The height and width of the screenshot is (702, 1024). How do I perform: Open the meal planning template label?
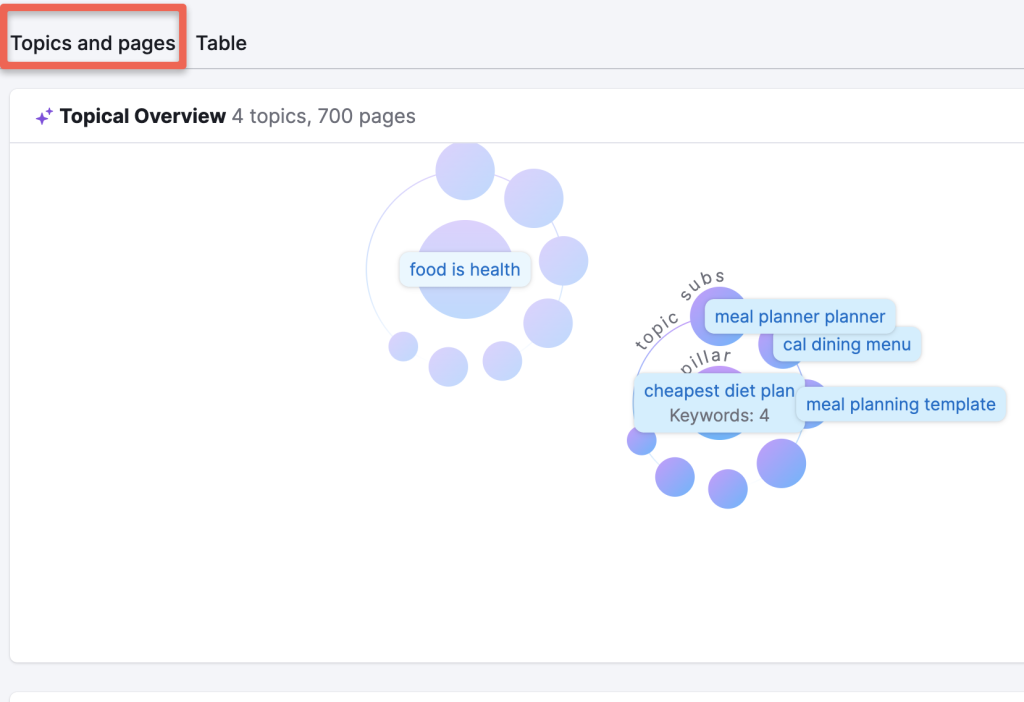pos(900,404)
